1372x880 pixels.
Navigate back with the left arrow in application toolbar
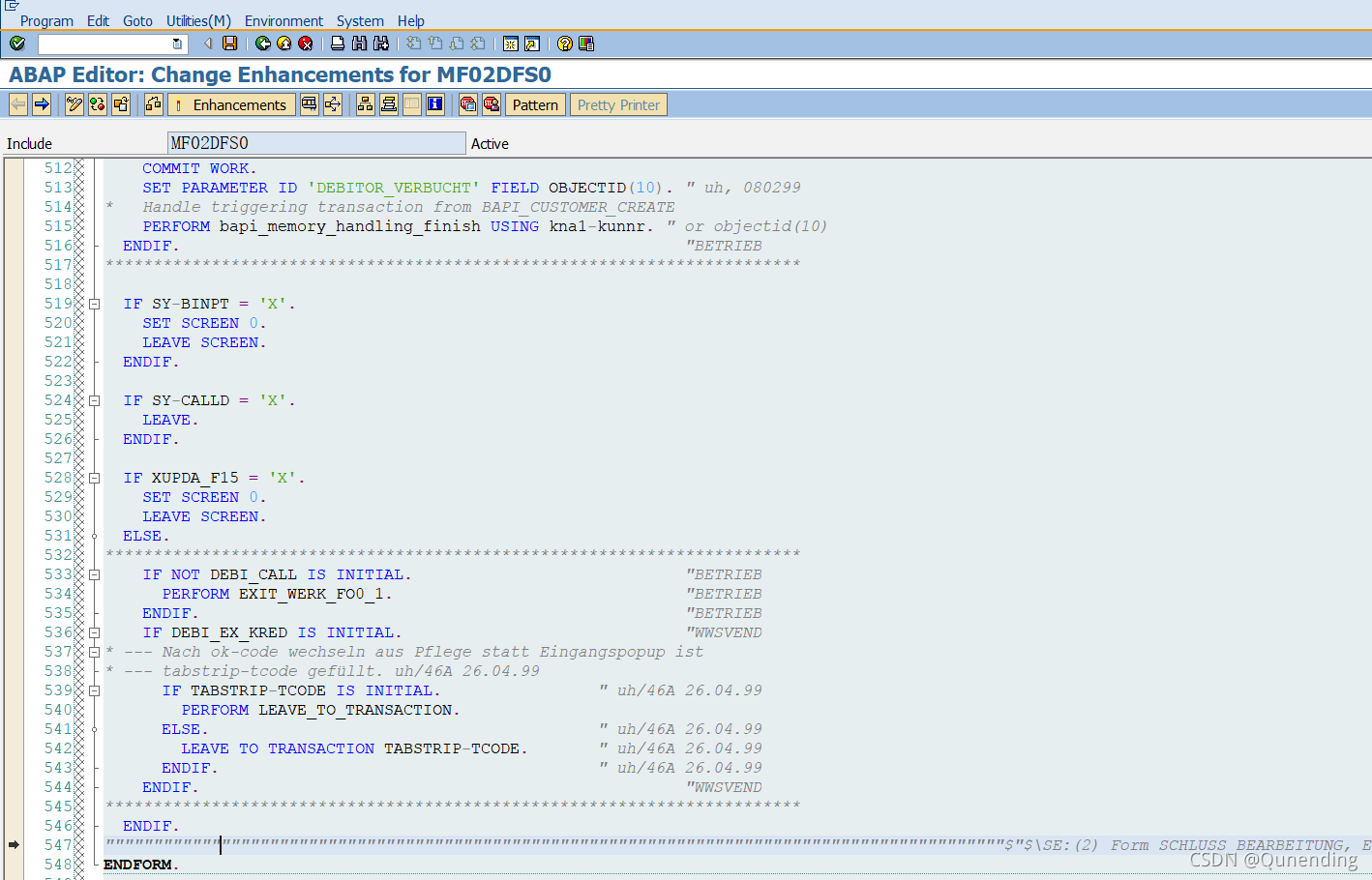(x=18, y=104)
